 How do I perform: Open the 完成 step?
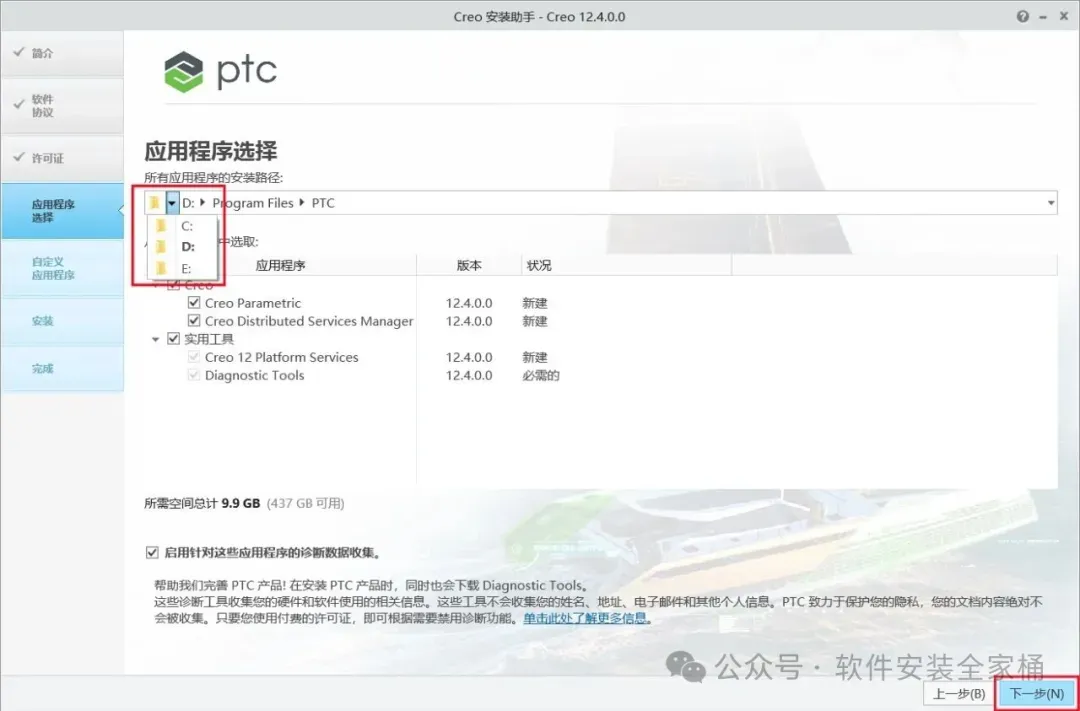[x=62, y=368]
